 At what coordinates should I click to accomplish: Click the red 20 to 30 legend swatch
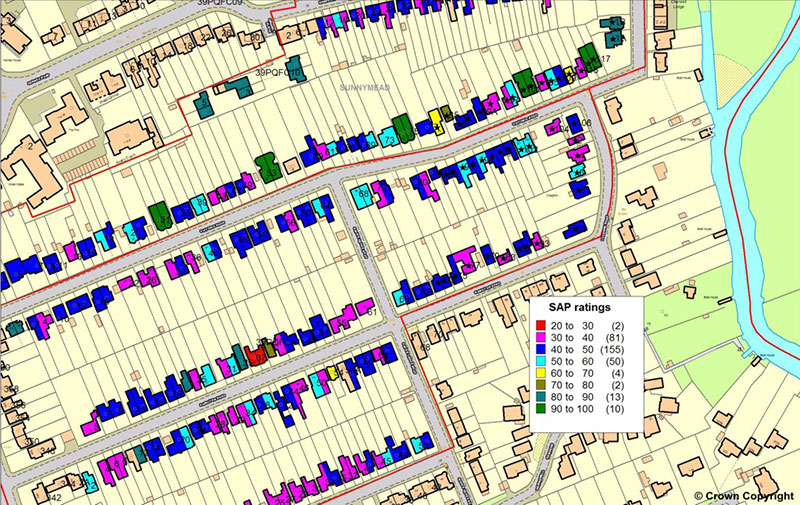tap(541, 327)
